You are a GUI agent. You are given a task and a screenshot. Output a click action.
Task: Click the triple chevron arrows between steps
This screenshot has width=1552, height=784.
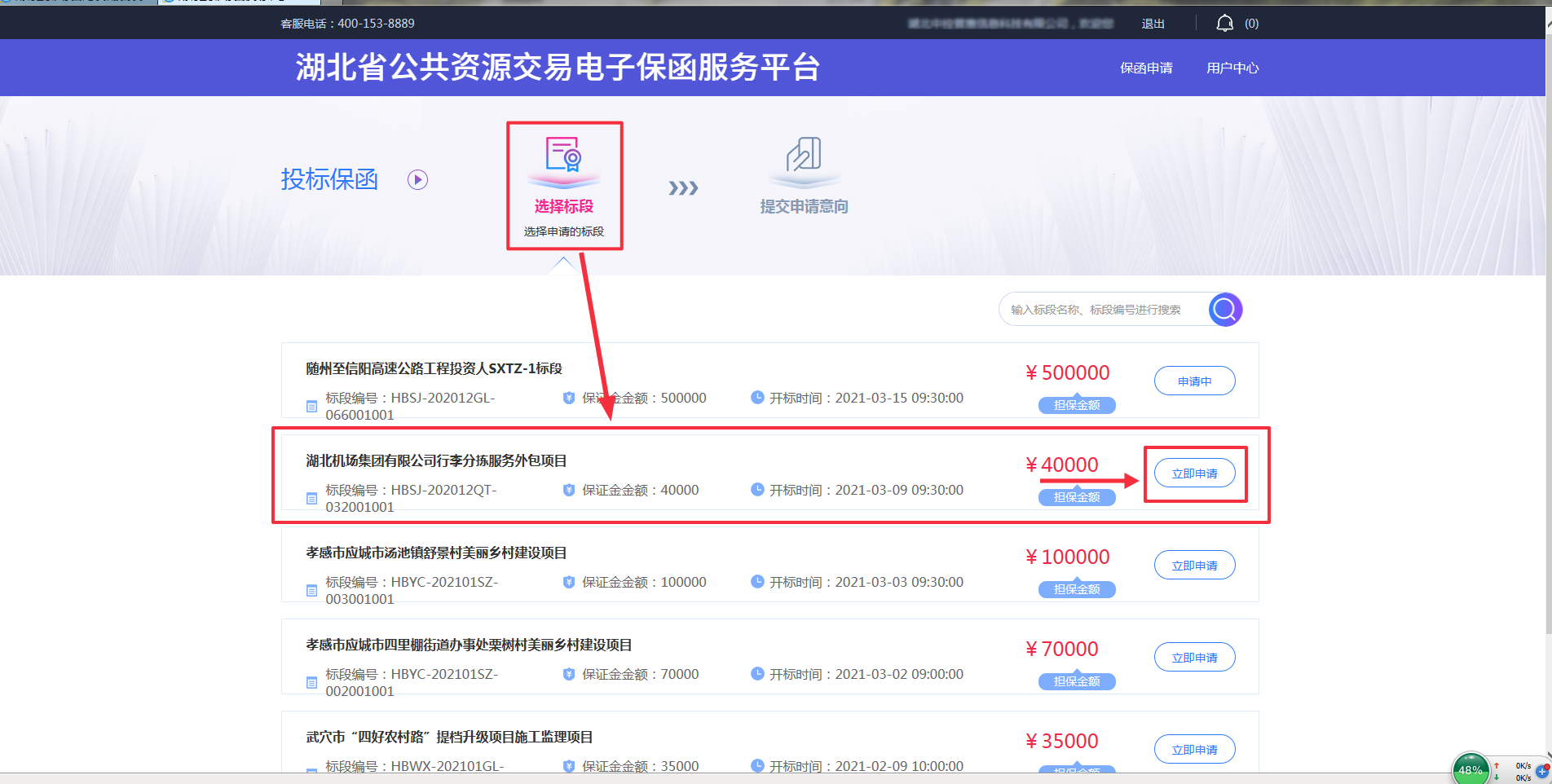(x=683, y=188)
